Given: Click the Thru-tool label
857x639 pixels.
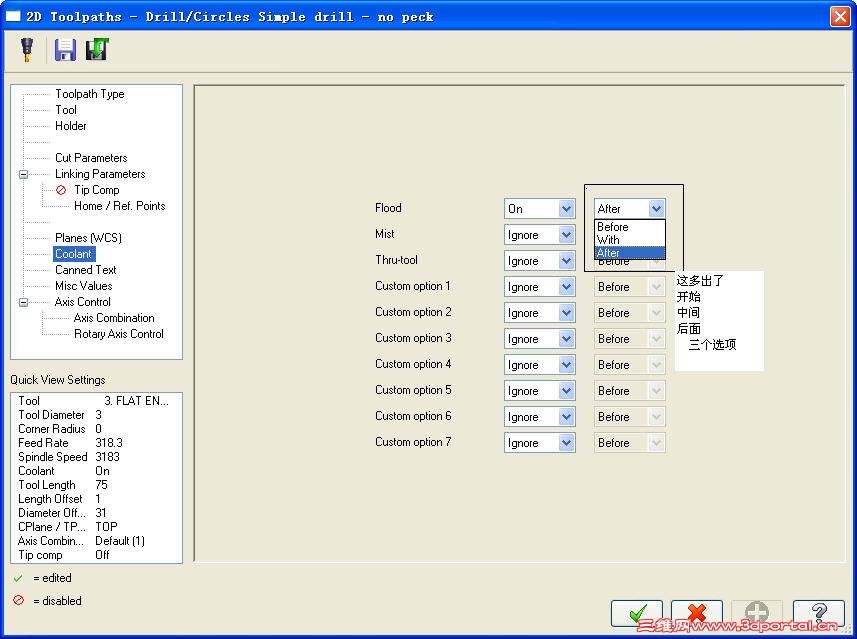Looking at the screenshot, I should click(396, 260).
